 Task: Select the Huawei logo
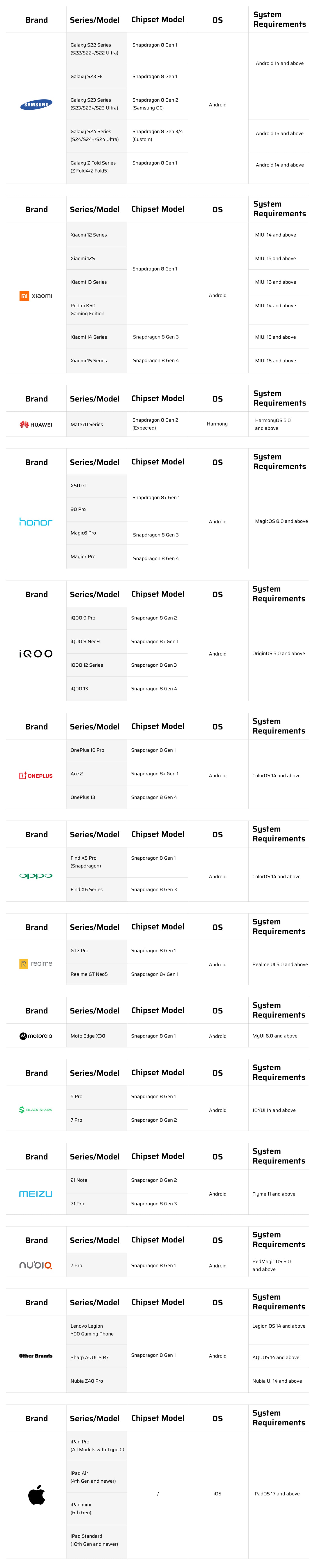36,424
